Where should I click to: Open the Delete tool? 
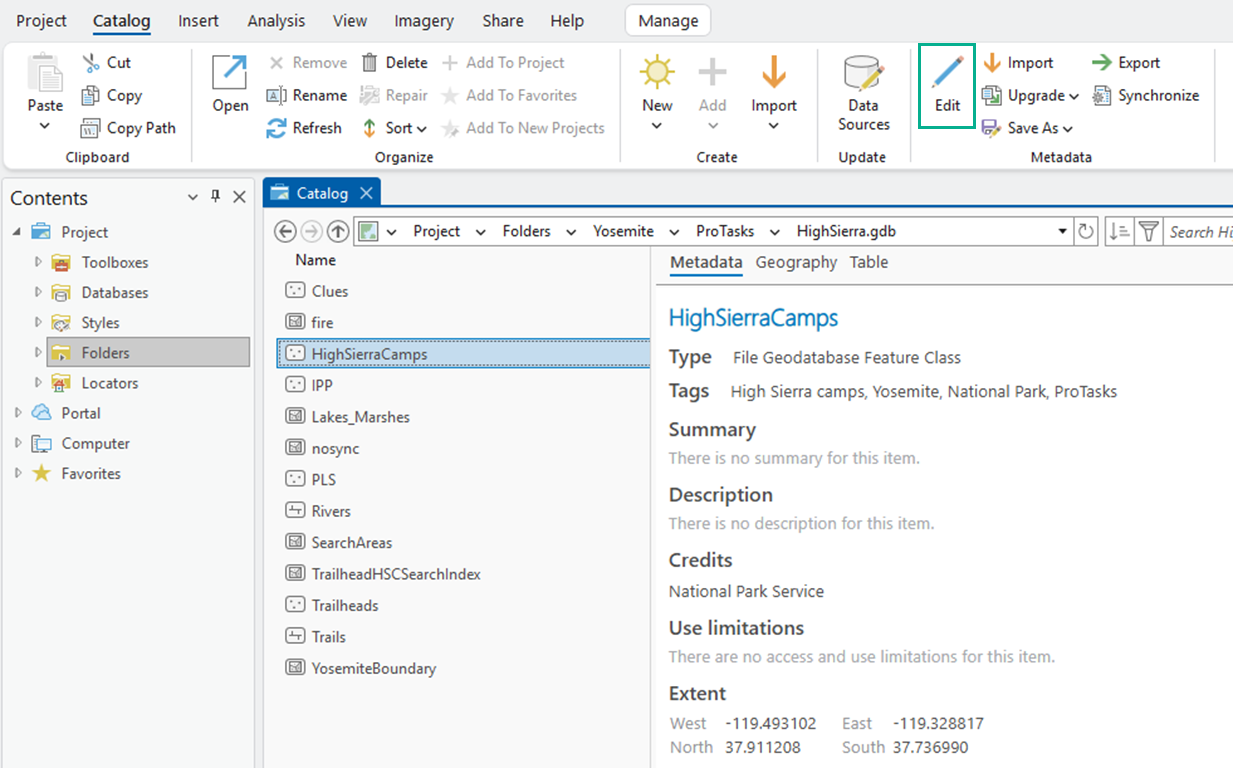tap(395, 62)
